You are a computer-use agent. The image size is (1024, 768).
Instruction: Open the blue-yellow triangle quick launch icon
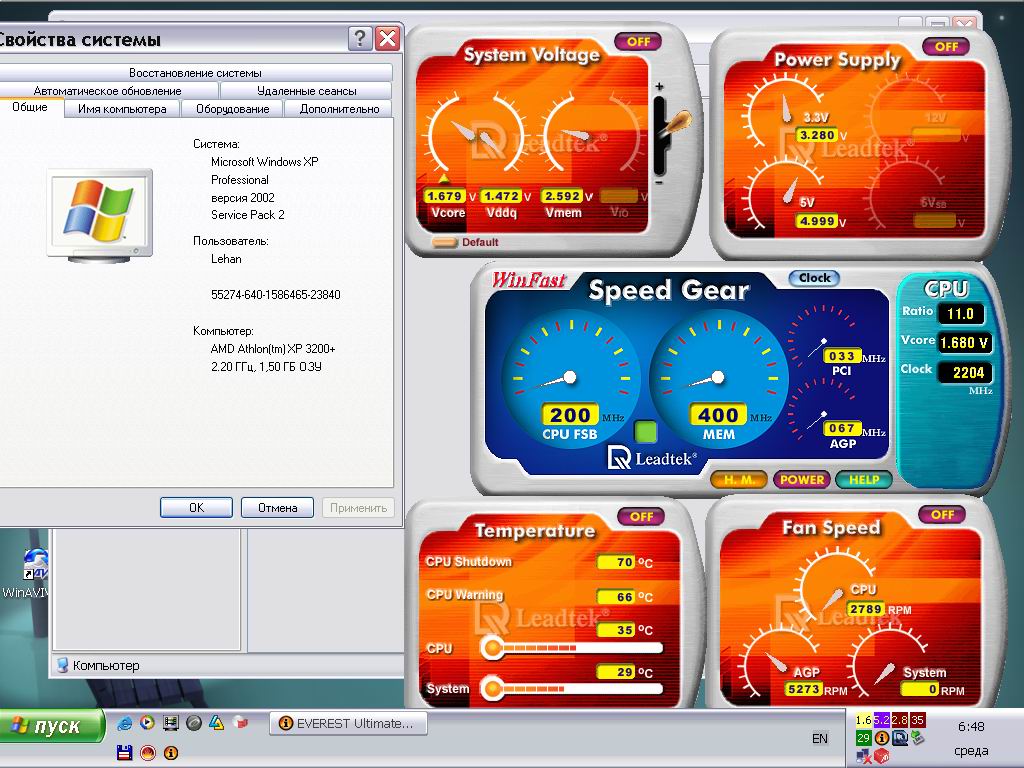pyautogui.click(x=216, y=723)
